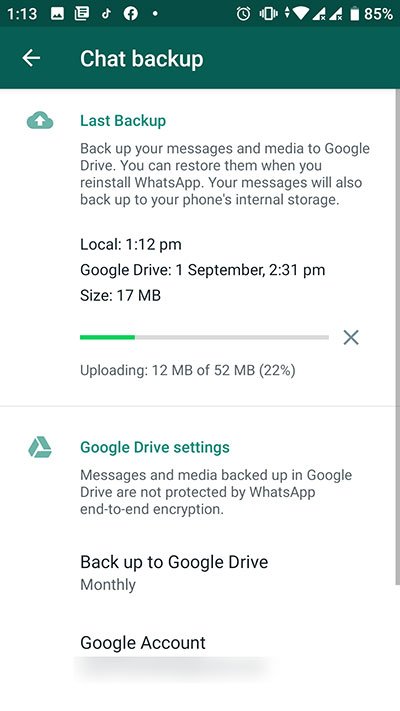This screenshot has height=711, width=400.
Task: Tap the image notification icon in status bar
Action: (x=57, y=14)
